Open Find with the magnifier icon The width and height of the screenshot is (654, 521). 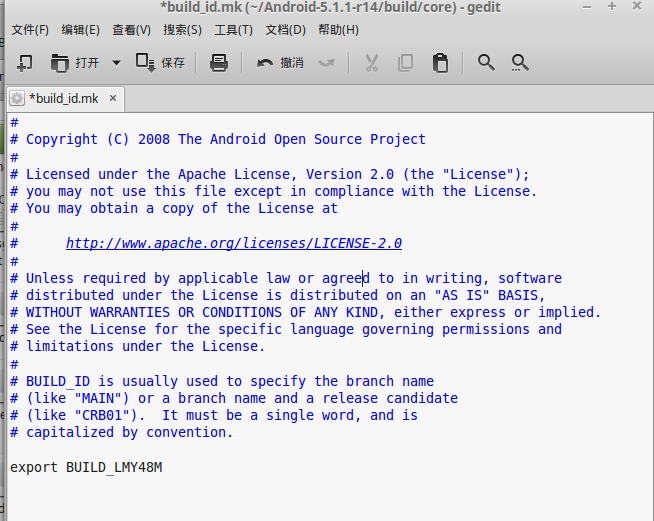(486, 63)
